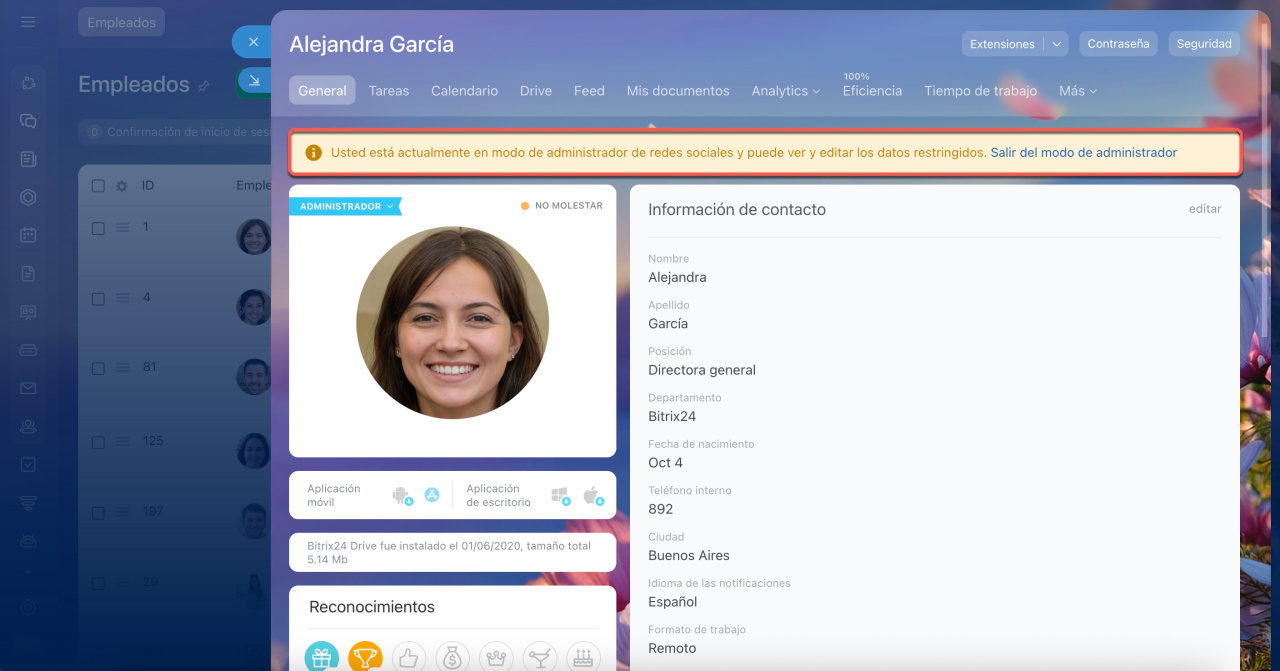Open the hamburger menu in sidebar
This screenshot has width=1280, height=671.
[x=28, y=22]
